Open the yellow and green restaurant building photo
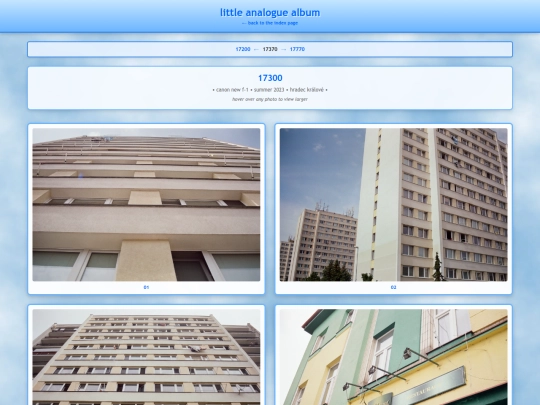This screenshot has height=405, width=540. 394,357
